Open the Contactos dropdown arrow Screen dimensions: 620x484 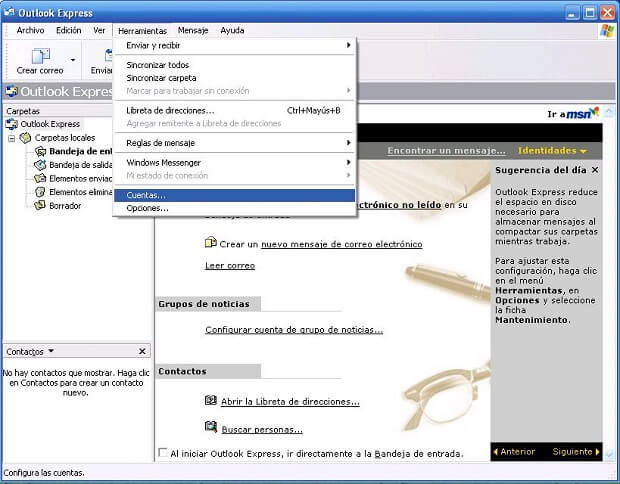tap(51, 351)
